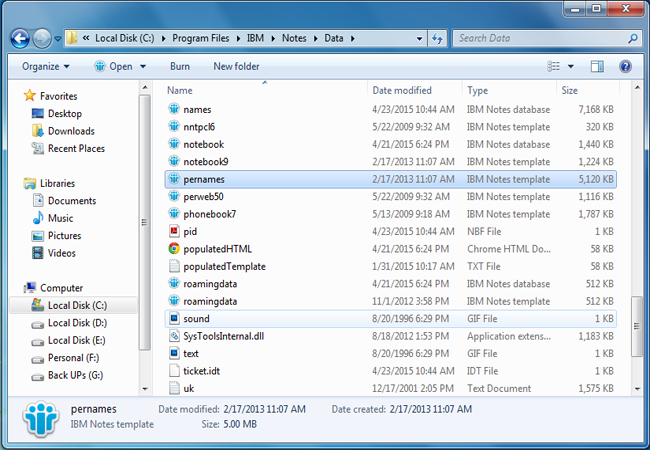The image size is (650, 450).
Task: Open Downloads in Favorites
Action: point(71,131)
